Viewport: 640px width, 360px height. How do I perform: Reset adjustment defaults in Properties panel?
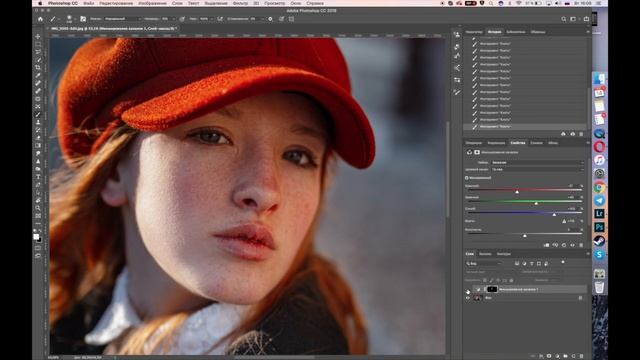(x=564, y=245)
